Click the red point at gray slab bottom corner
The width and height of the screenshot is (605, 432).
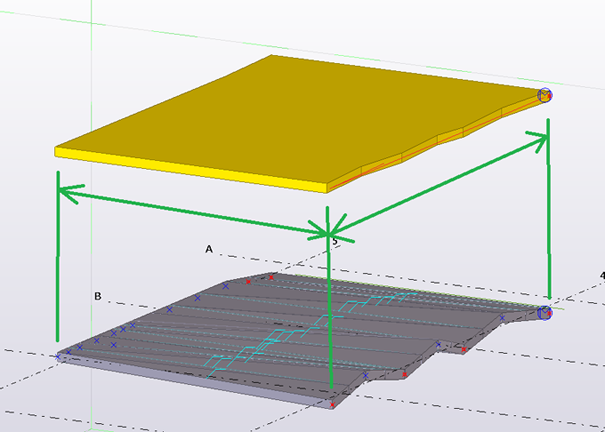click(x=333, y=405)
